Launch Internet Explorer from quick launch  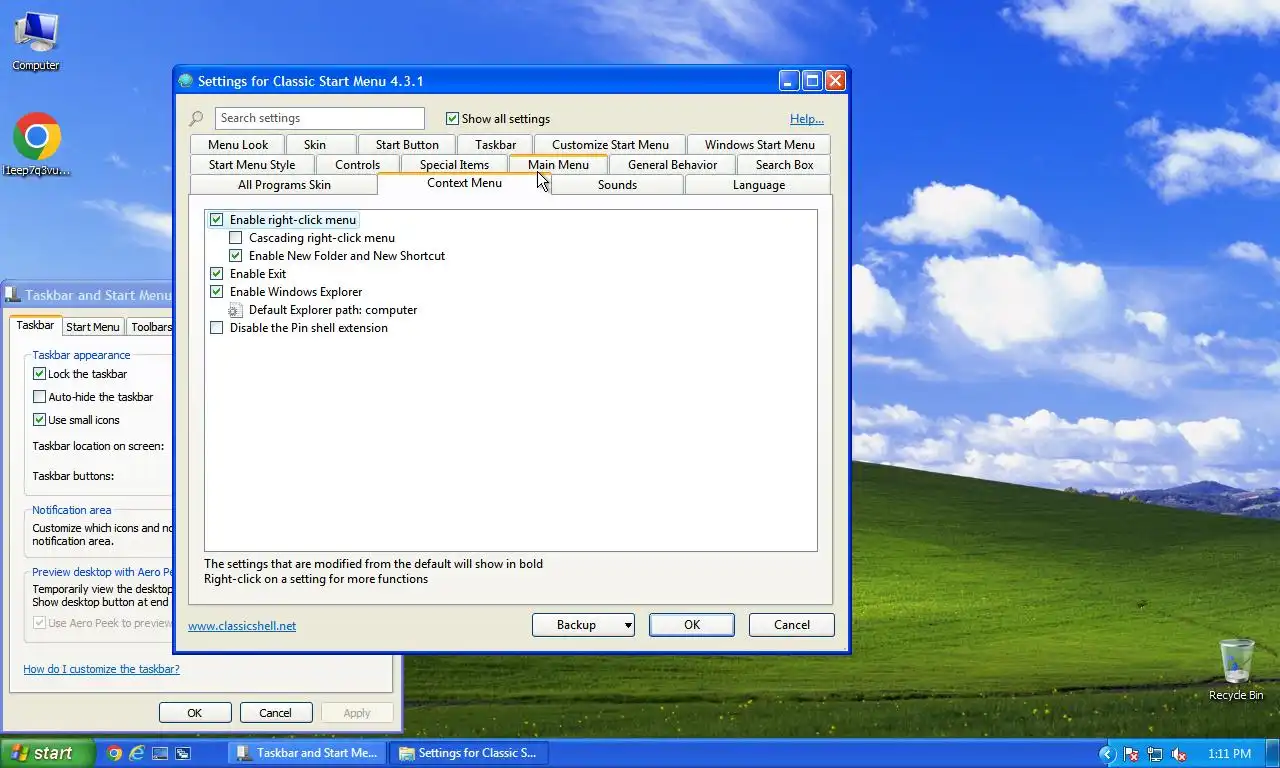(x=137, y=753)
